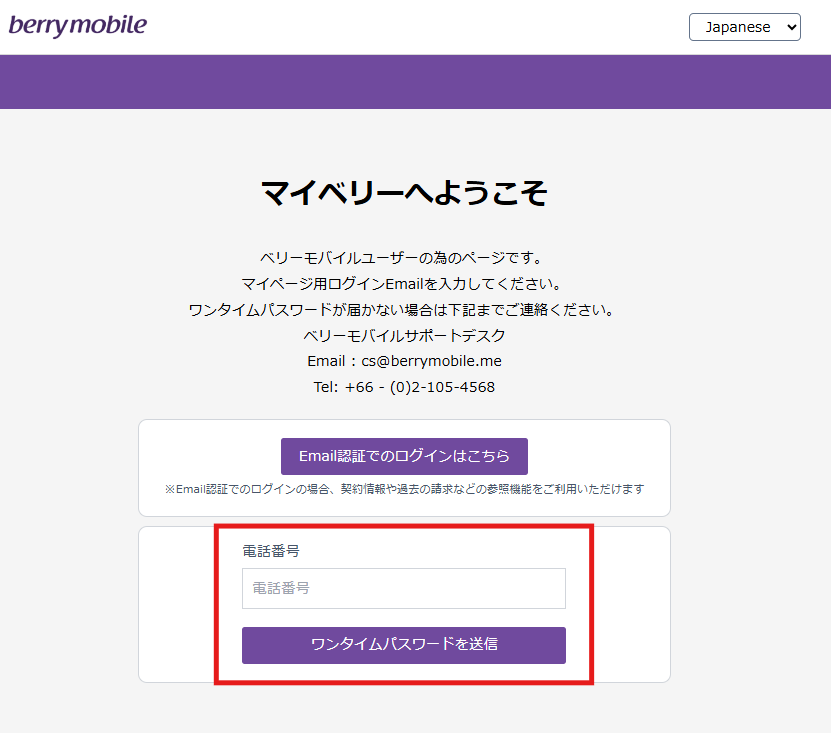Click the マイベリーへようこそ heading
831x733 pixels.
(x=404, y=192)
